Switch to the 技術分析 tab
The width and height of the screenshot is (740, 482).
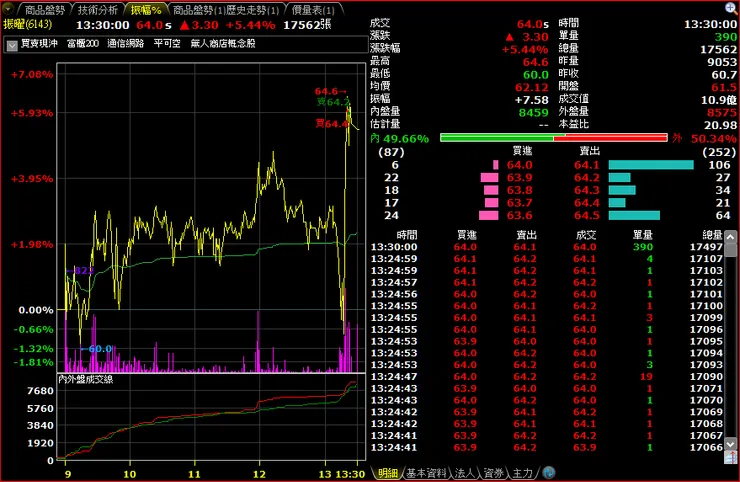pyautogui.click(x=97, y=10)
